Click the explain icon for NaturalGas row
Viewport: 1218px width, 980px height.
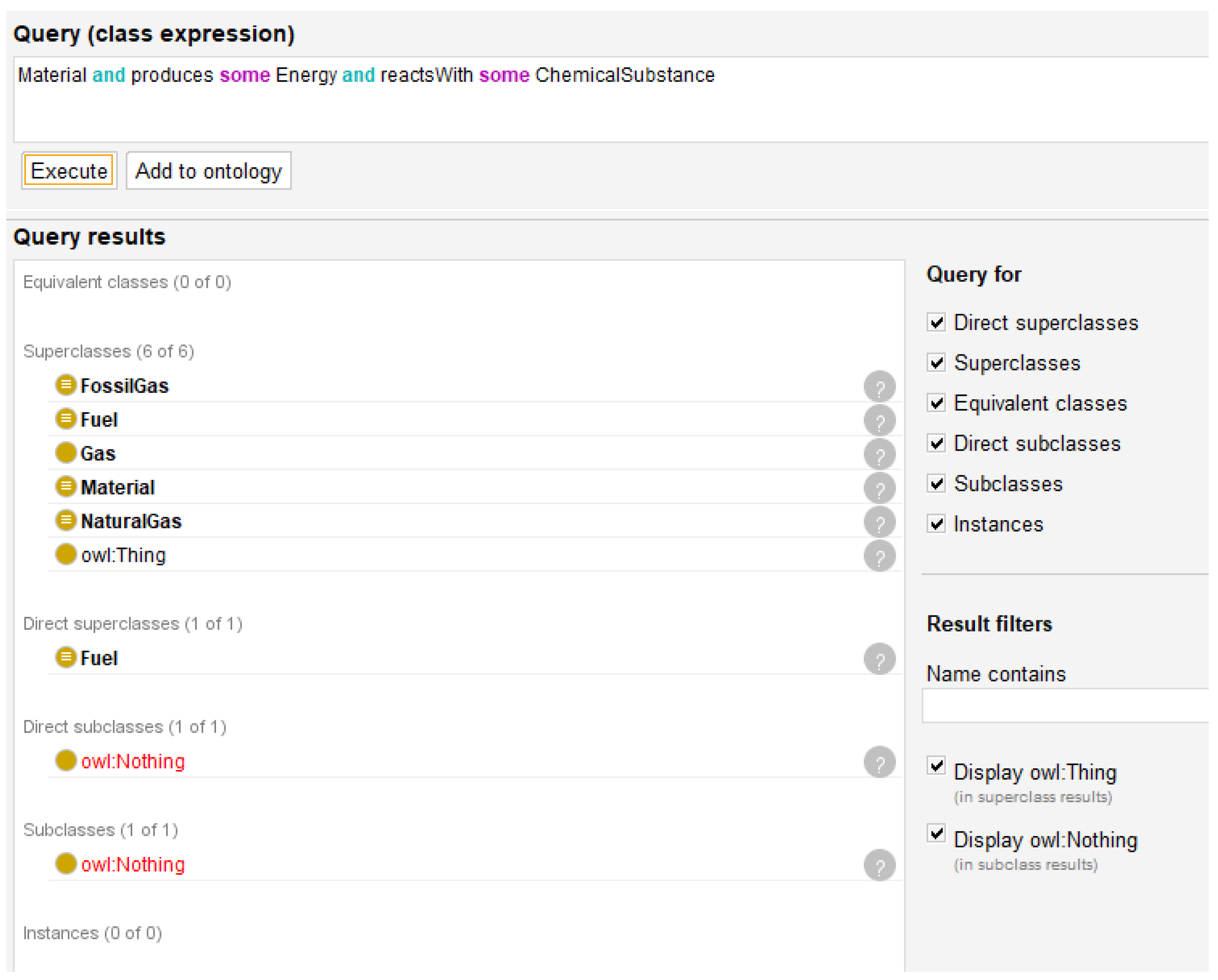[879, 522]
